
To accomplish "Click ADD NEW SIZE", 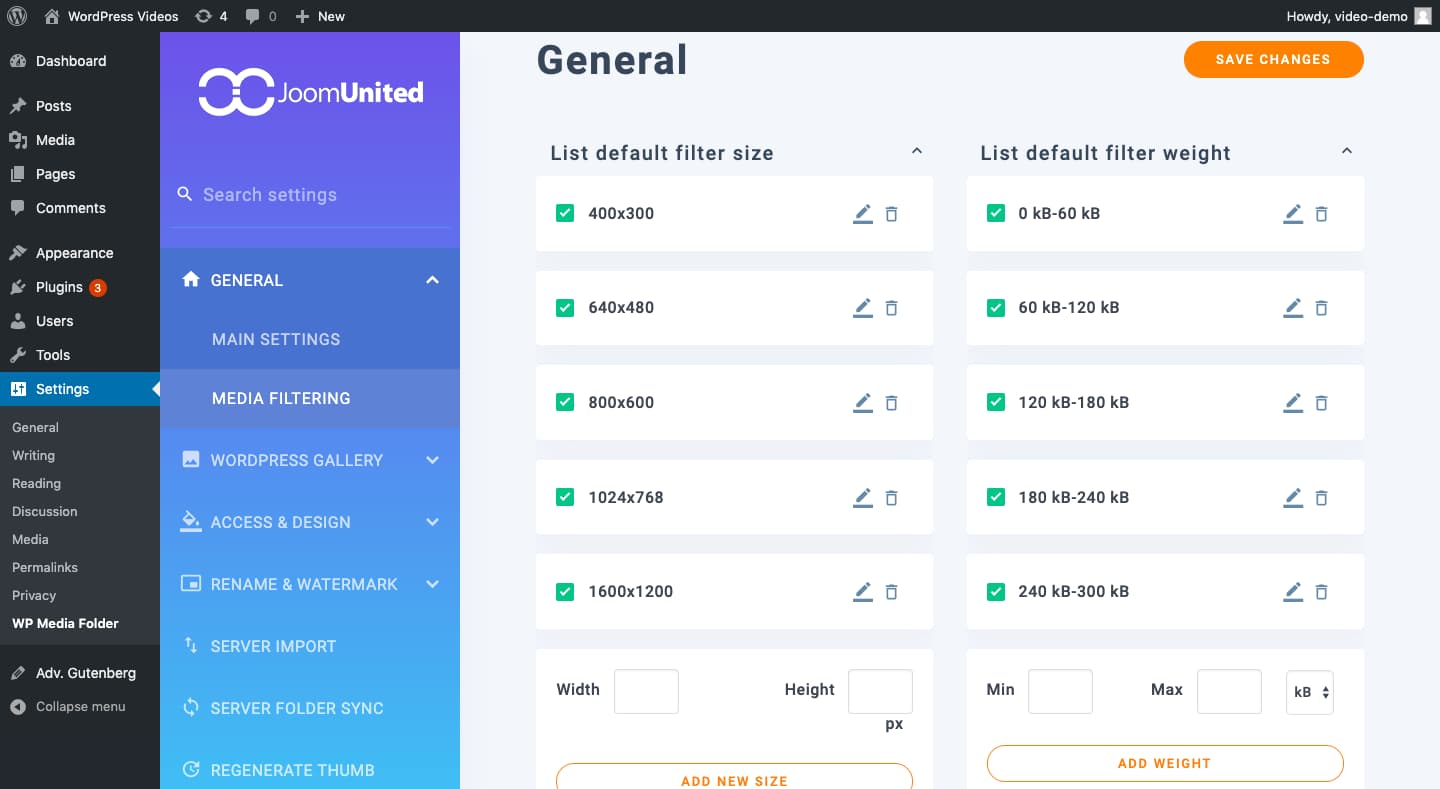I will point(733,779).
